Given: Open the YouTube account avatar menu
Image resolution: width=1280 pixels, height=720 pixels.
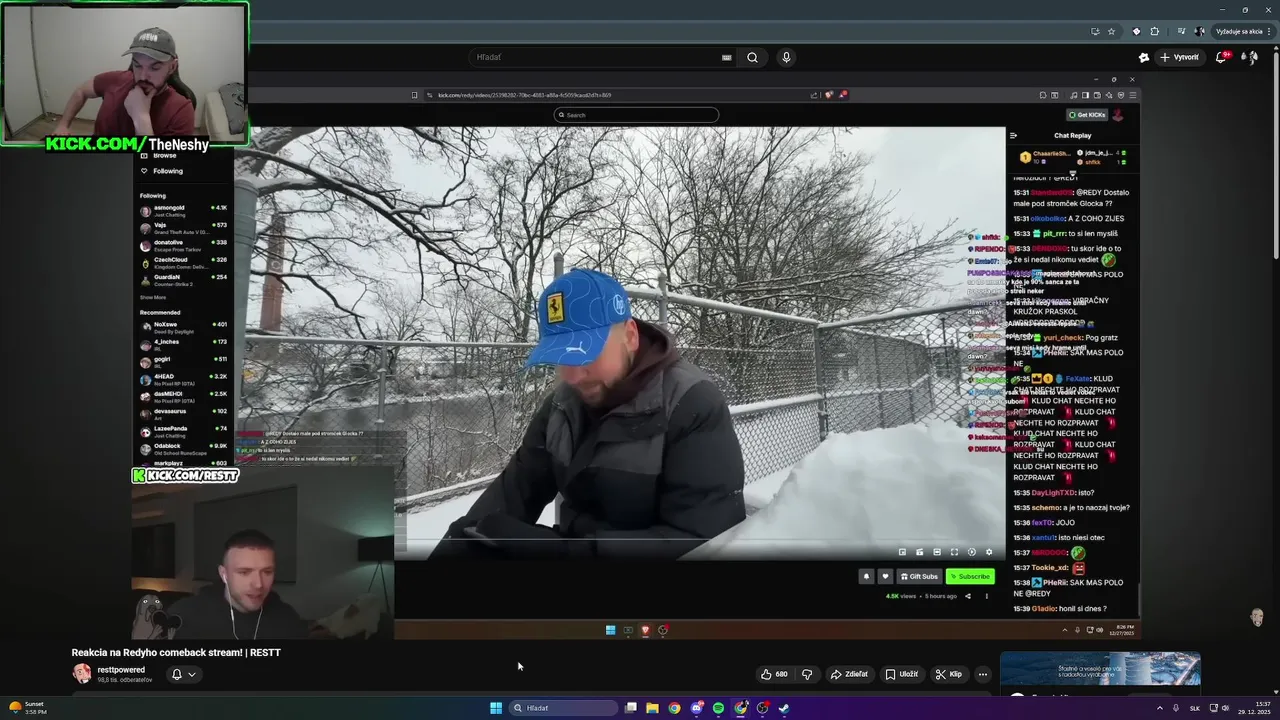Looking at the screenshot, I should click(x=1249, y=57).
